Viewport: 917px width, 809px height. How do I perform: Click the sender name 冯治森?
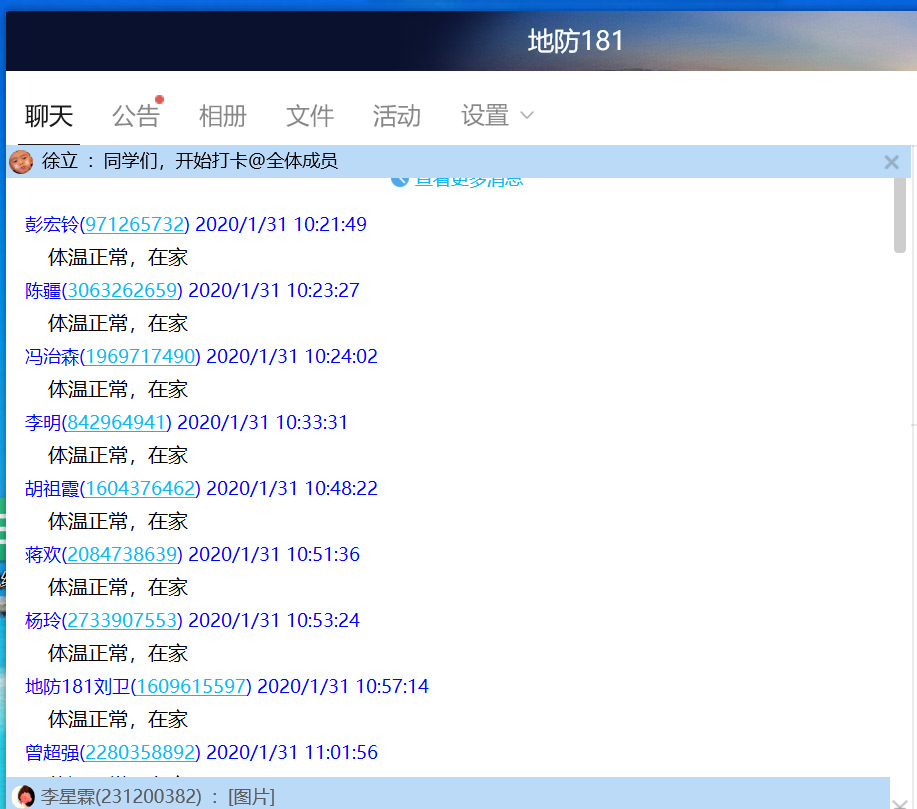coord(51,357)
